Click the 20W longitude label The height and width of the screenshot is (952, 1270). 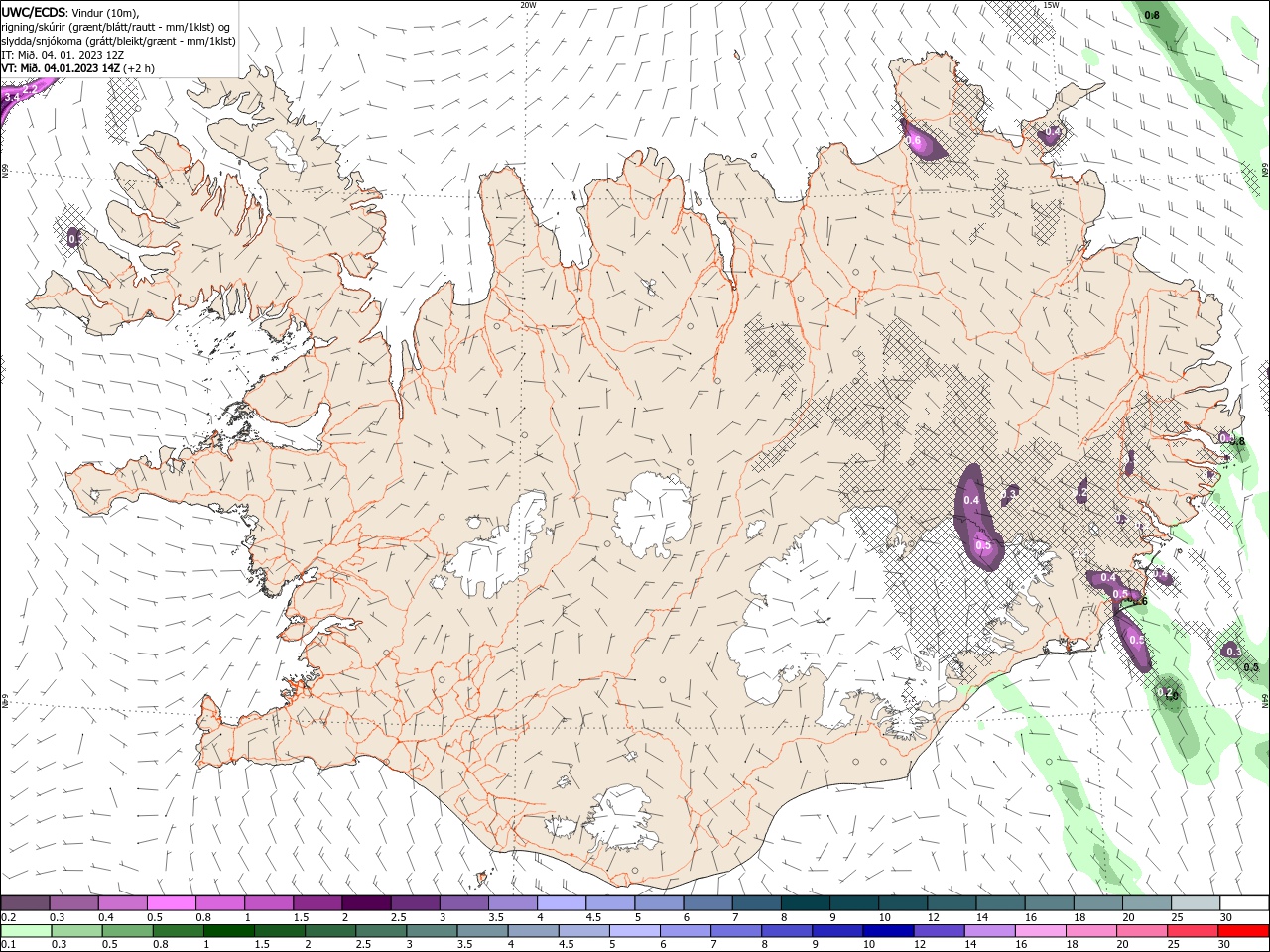(x=528, y=5)
